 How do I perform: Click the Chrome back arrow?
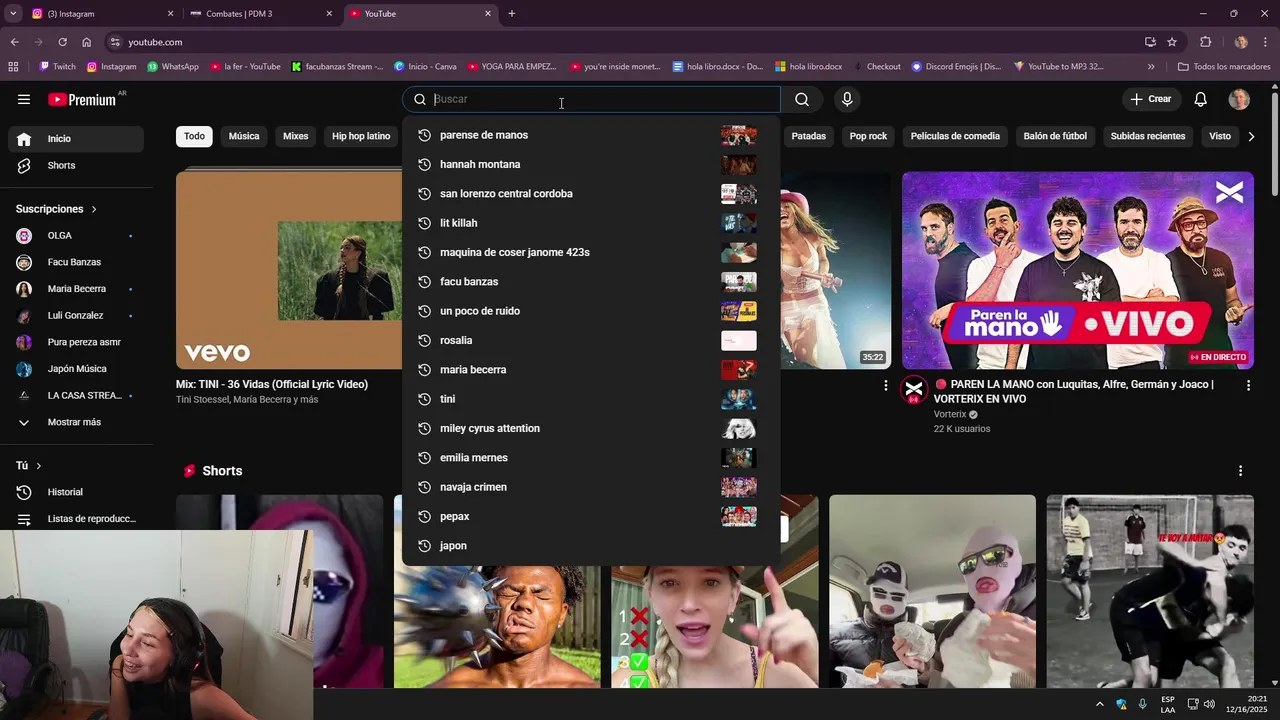14,42
